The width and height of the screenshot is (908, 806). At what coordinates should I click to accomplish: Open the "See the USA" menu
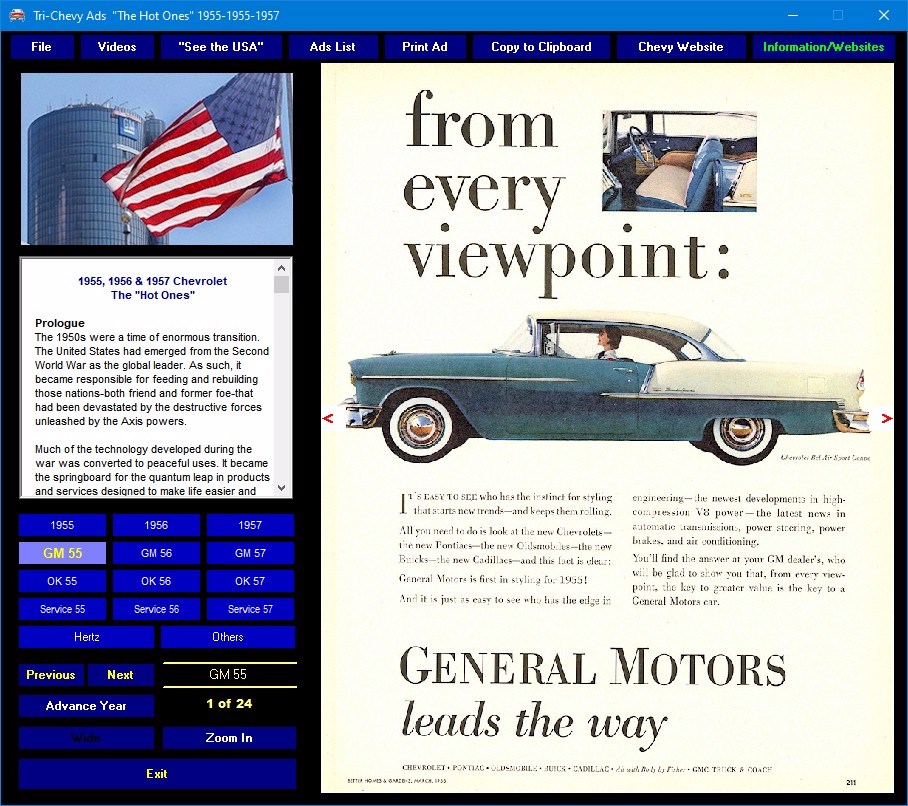point(221,47)
